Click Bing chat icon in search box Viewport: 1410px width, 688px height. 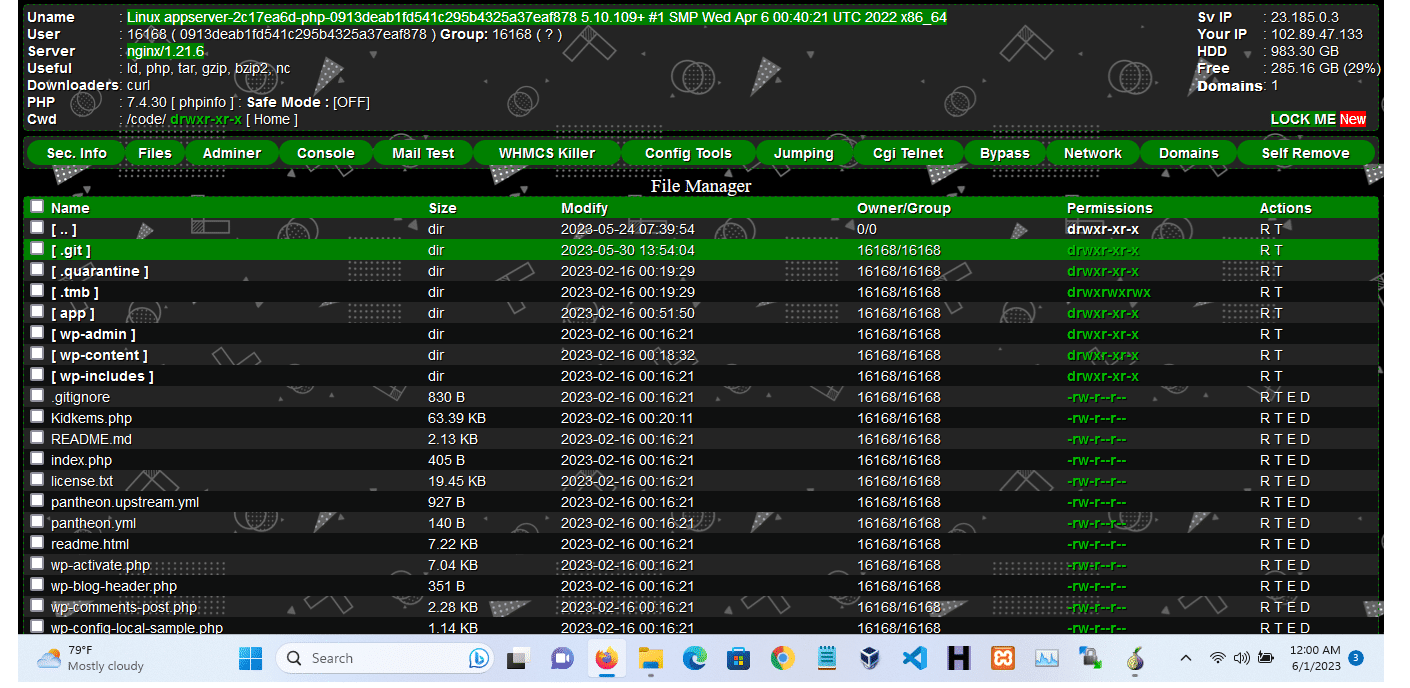(x=478, y=658)
